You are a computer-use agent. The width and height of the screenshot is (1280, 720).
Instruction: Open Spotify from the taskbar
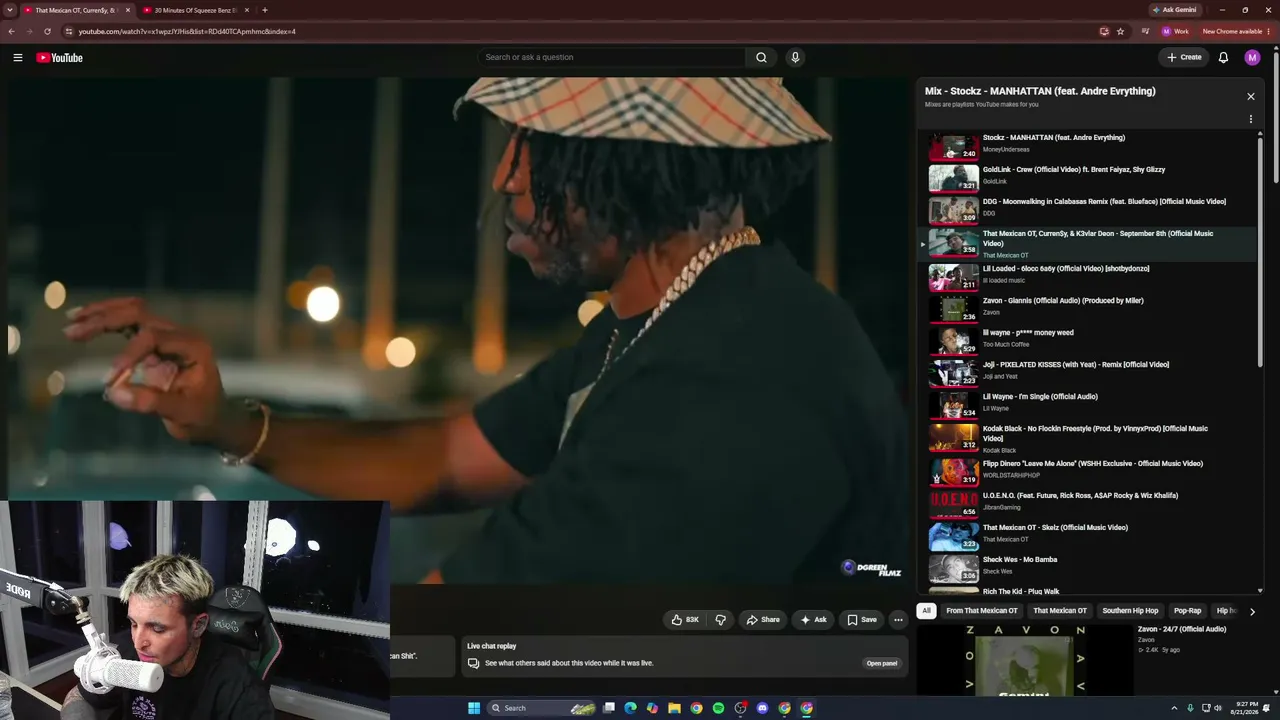718,708
